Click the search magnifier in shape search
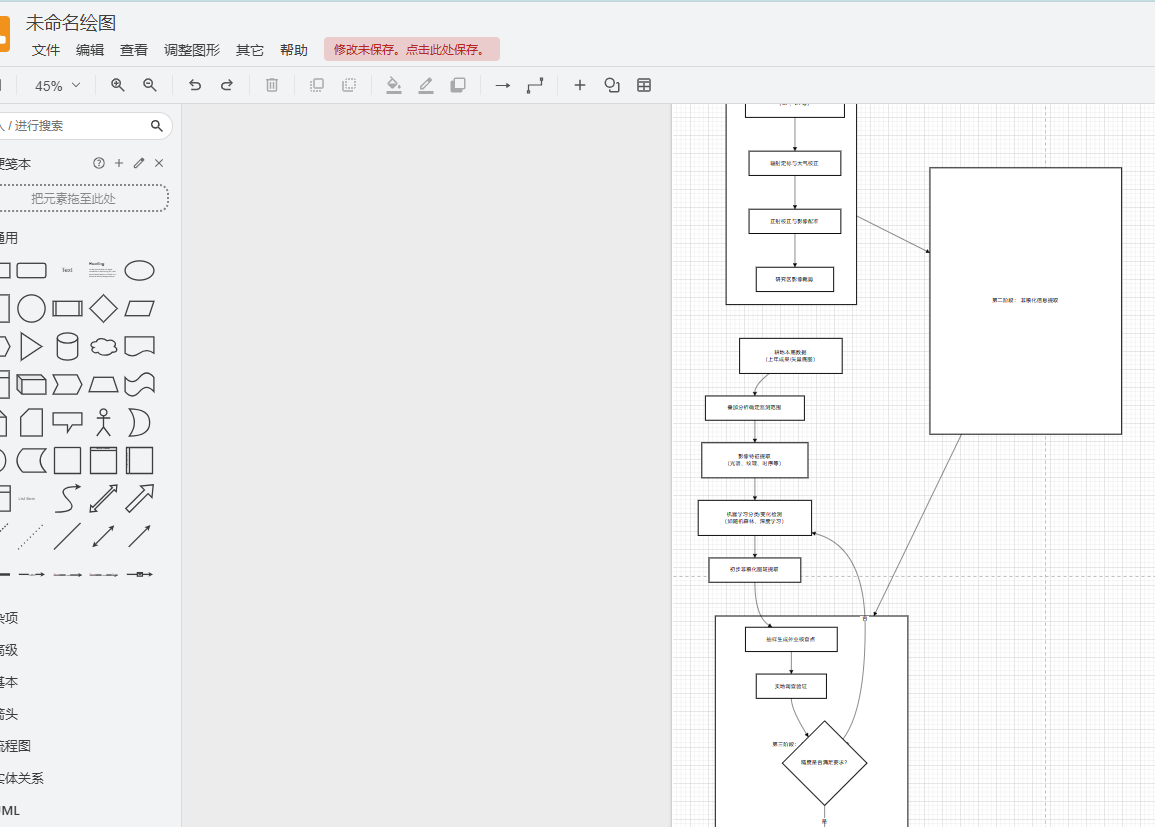1155x827 pixels. point(157,126)
